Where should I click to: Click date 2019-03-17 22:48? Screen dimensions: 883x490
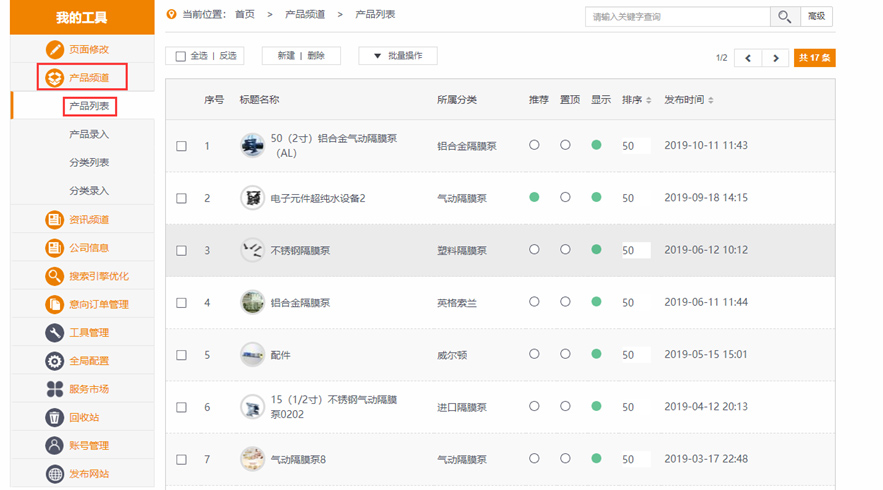click(x=706, y=459)
